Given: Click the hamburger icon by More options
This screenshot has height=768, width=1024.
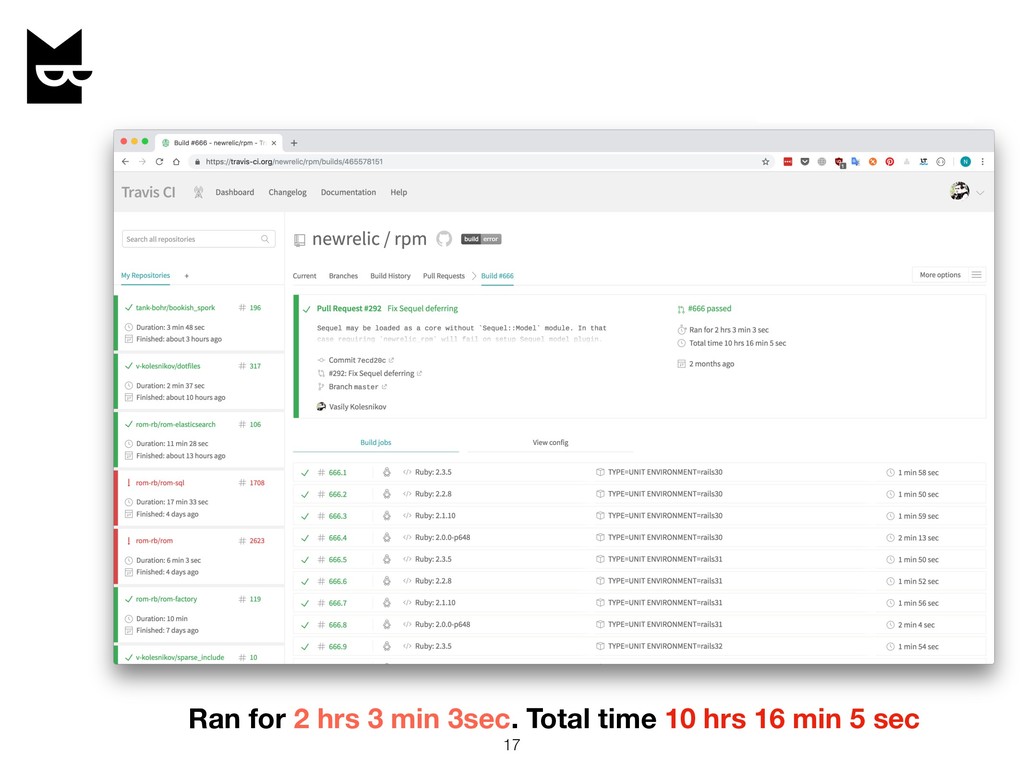Looking at the screenshot, I should [976, 275].
